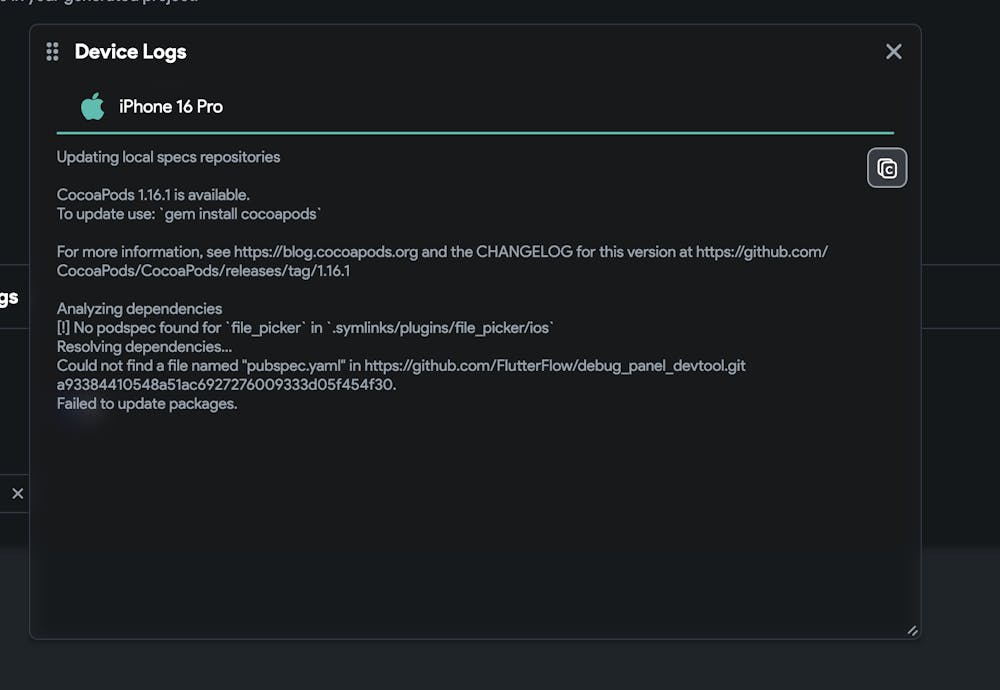Click the 'Analyzing dependencies' log line

coord(139,309)
